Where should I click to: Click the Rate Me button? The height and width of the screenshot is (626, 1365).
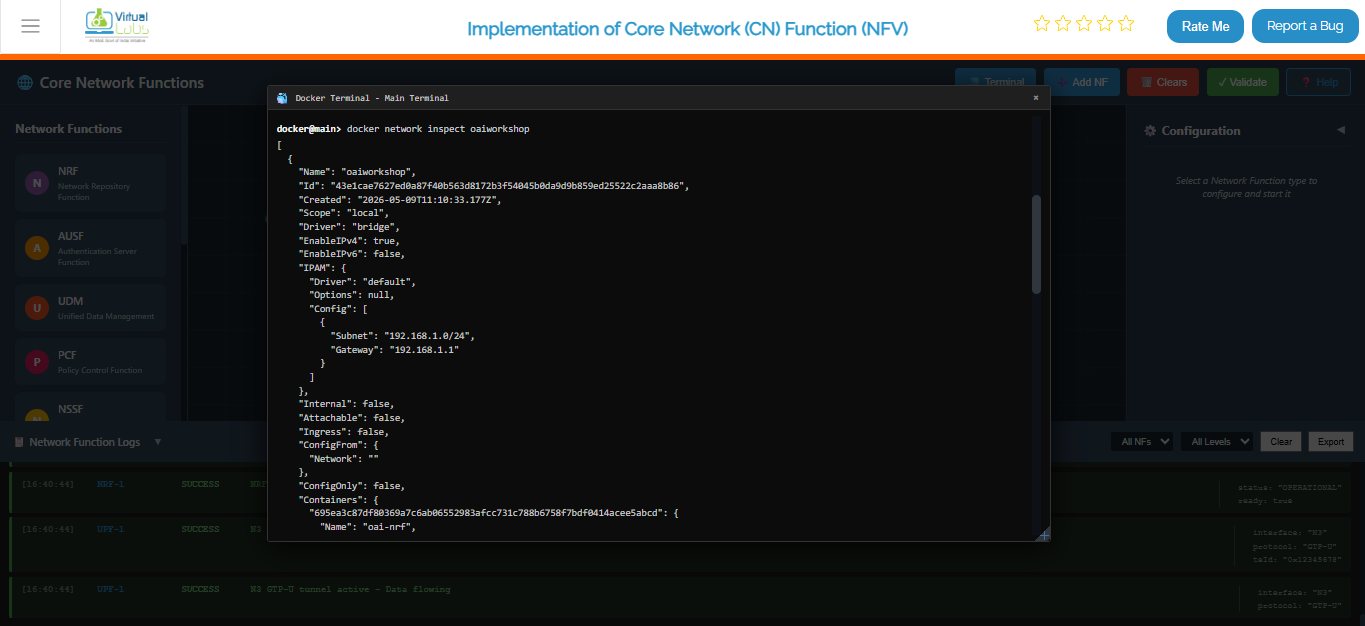pyautogui.click(x=1205, y=26)
